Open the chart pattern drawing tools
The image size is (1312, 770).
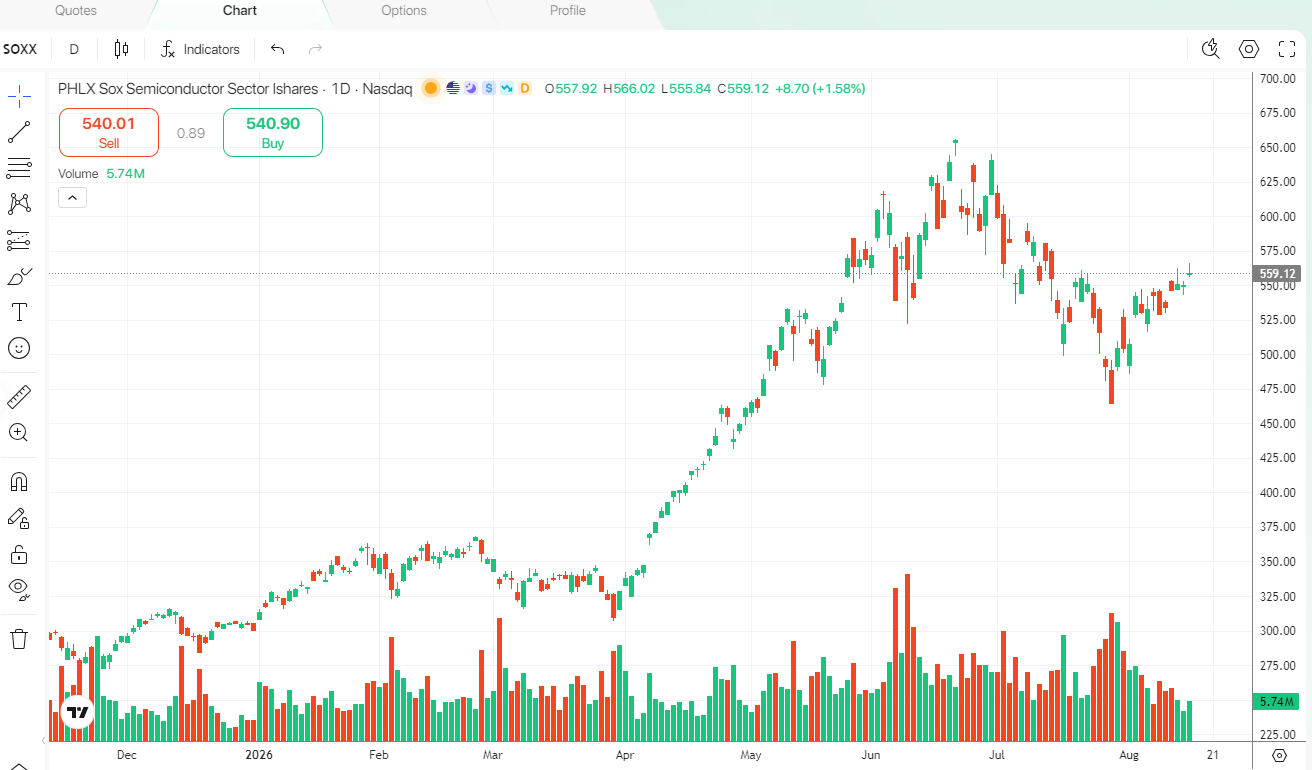(x=19, y=204)
